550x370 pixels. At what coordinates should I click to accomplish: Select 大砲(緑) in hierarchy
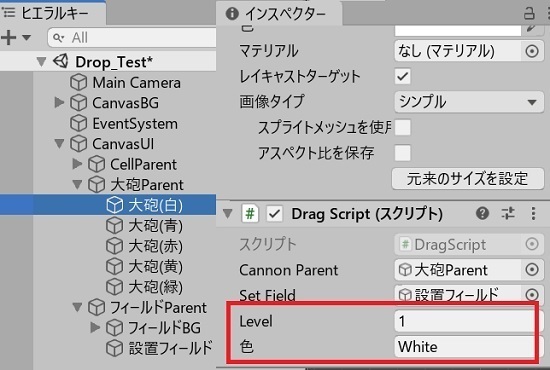(155, 287)
